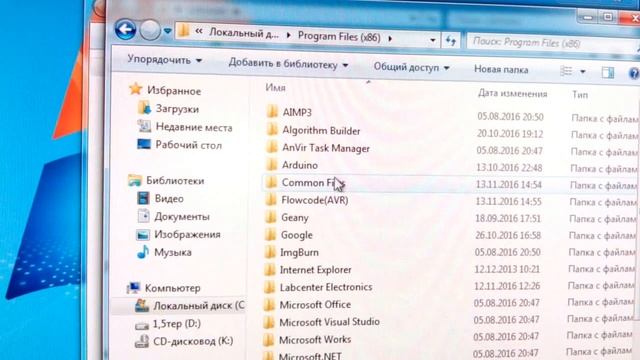Image resolution: width=640 pixels, height=360 pixels.
Task: Select the 1,5тер (D:) drive
Action: (x=177, y=324)
